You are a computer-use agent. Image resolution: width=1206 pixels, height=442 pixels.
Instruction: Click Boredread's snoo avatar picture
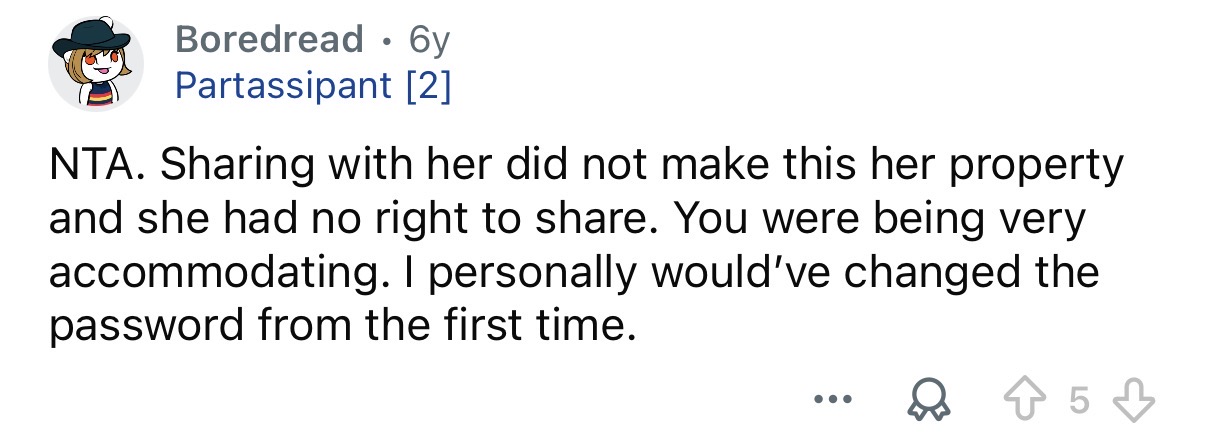point(96,65)
